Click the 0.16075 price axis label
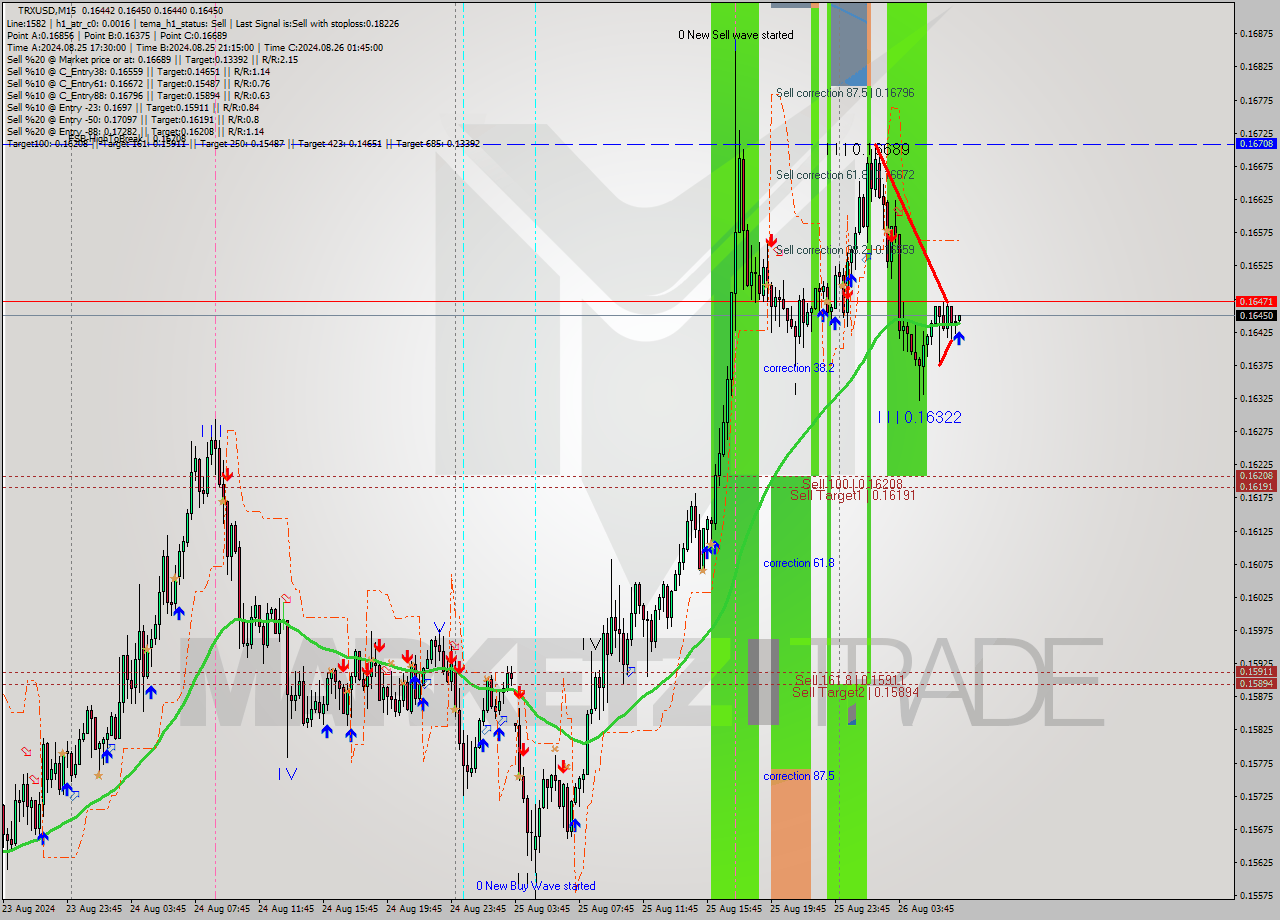1280x920 pixels. coord(1257,565)
